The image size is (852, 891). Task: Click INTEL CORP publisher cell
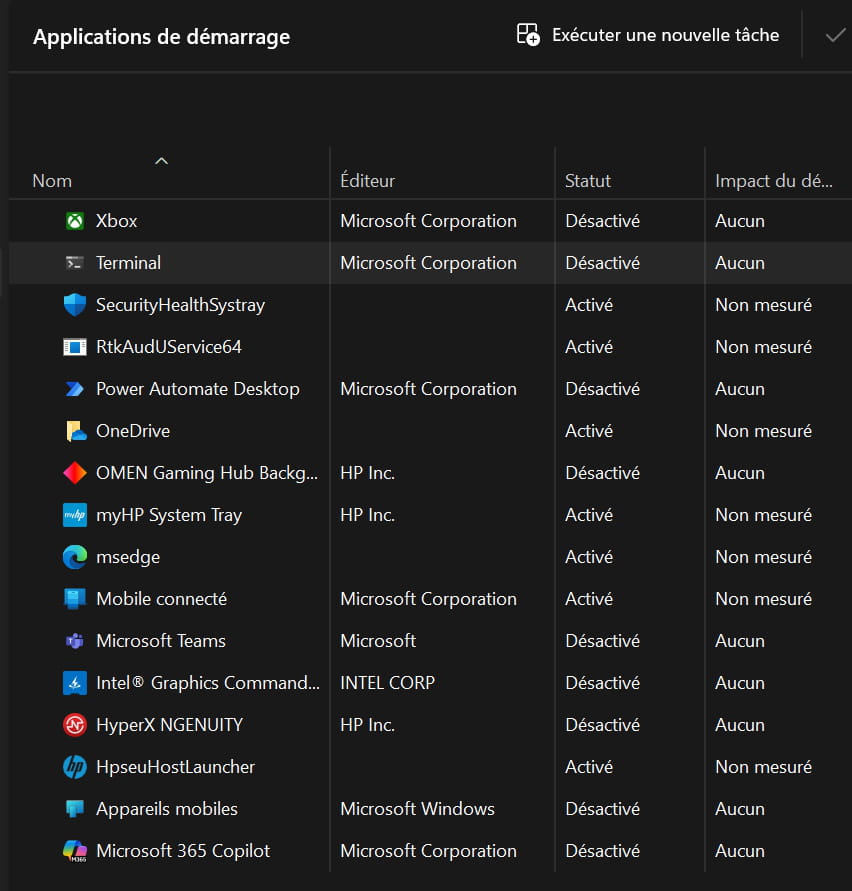coord(388,683)
